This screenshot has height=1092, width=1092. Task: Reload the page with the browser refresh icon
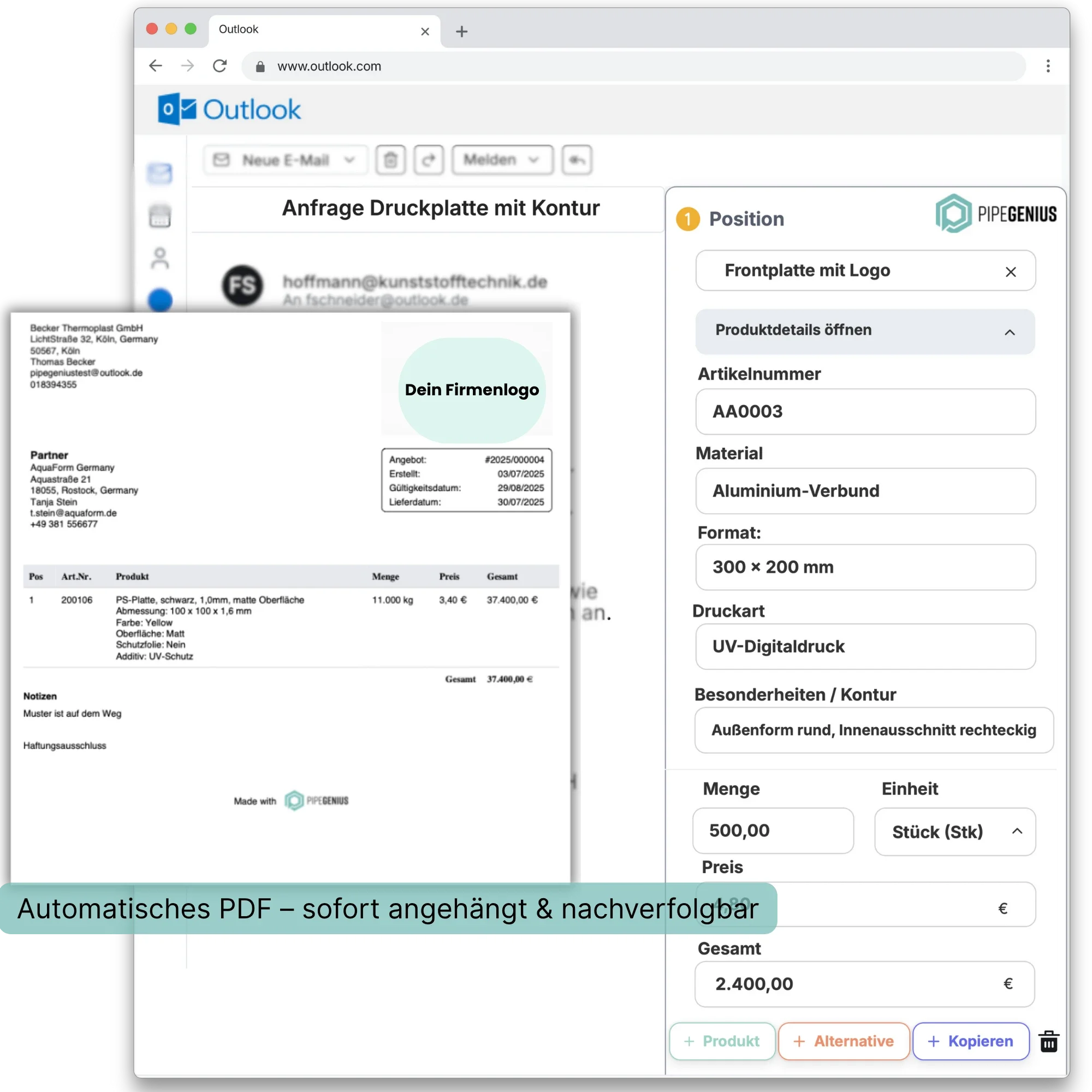click(220, 66)
